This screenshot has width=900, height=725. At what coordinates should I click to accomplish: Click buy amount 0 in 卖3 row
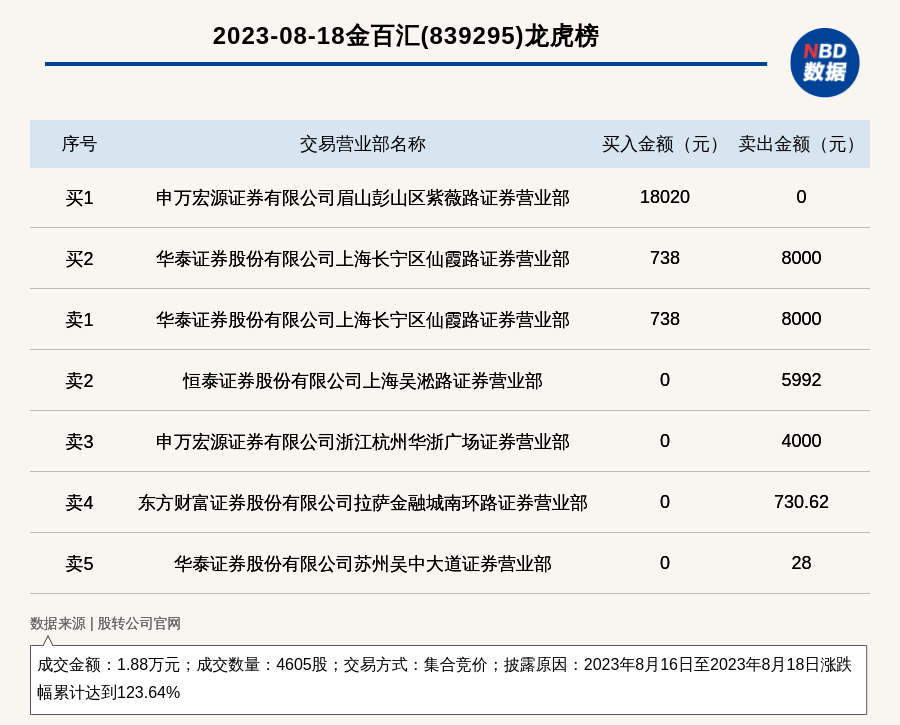665,441
